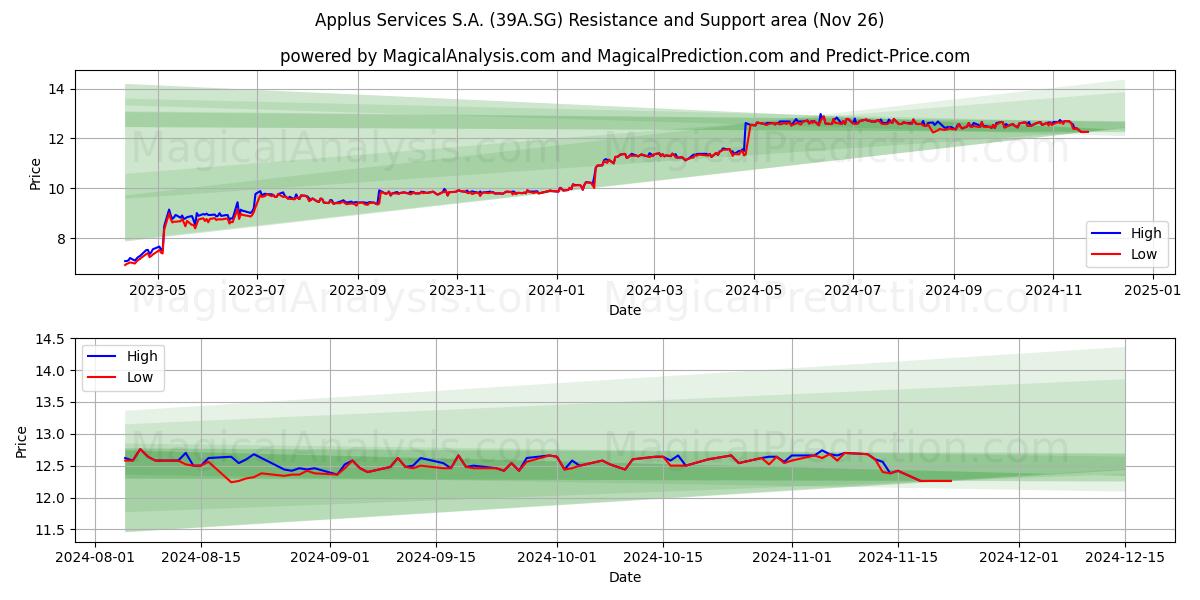
Task: Click top chart x-axis label '2025-01'
Action: pos(1151,291)
